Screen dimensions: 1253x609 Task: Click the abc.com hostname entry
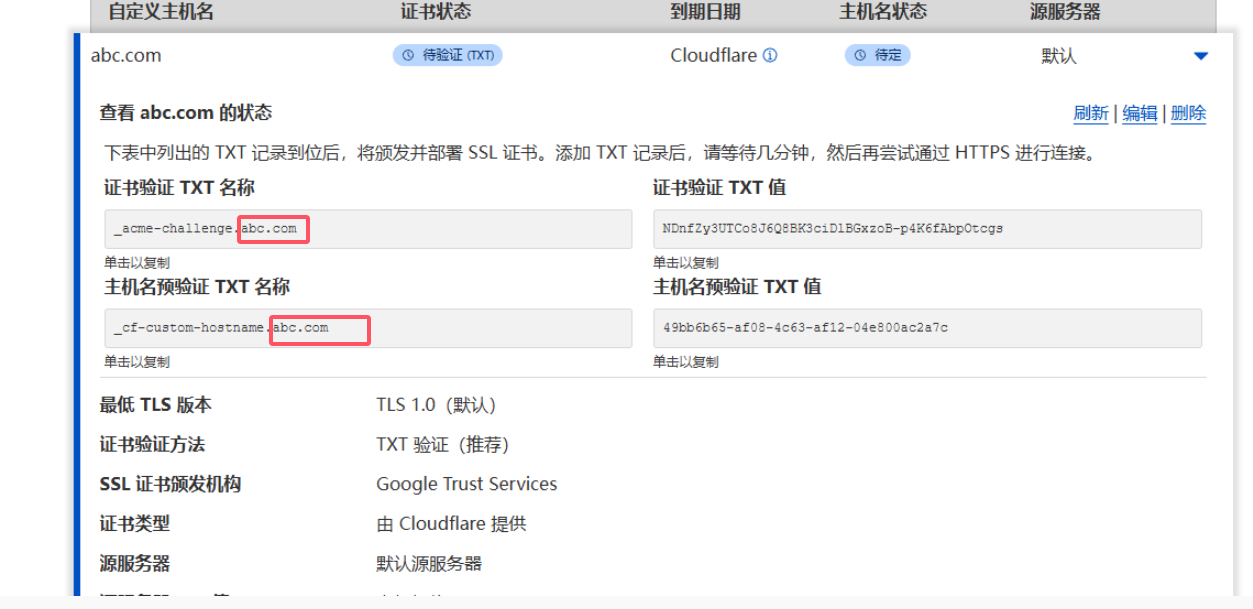click(x=125, y=55)
